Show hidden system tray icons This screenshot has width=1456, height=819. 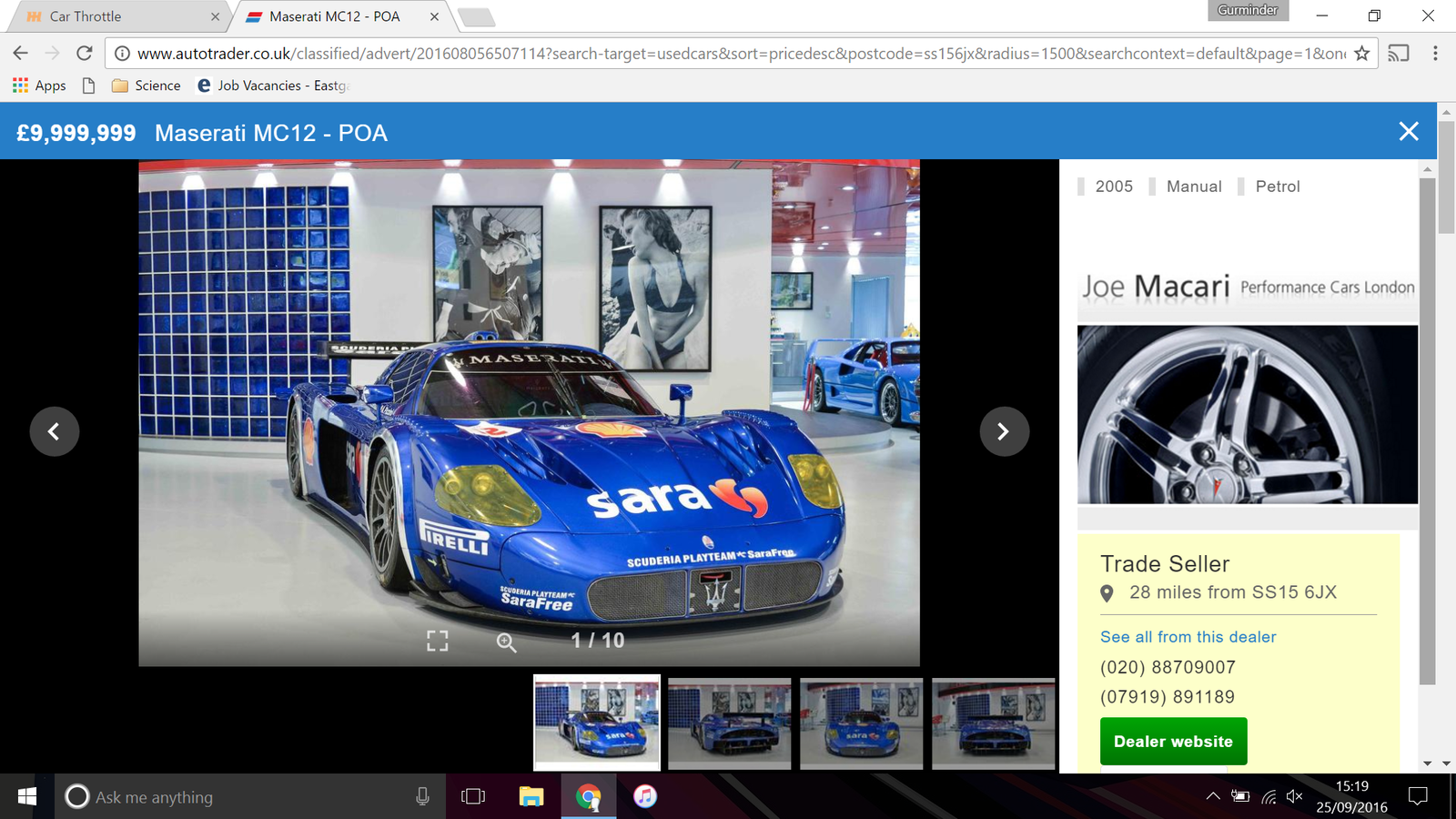1213,796
